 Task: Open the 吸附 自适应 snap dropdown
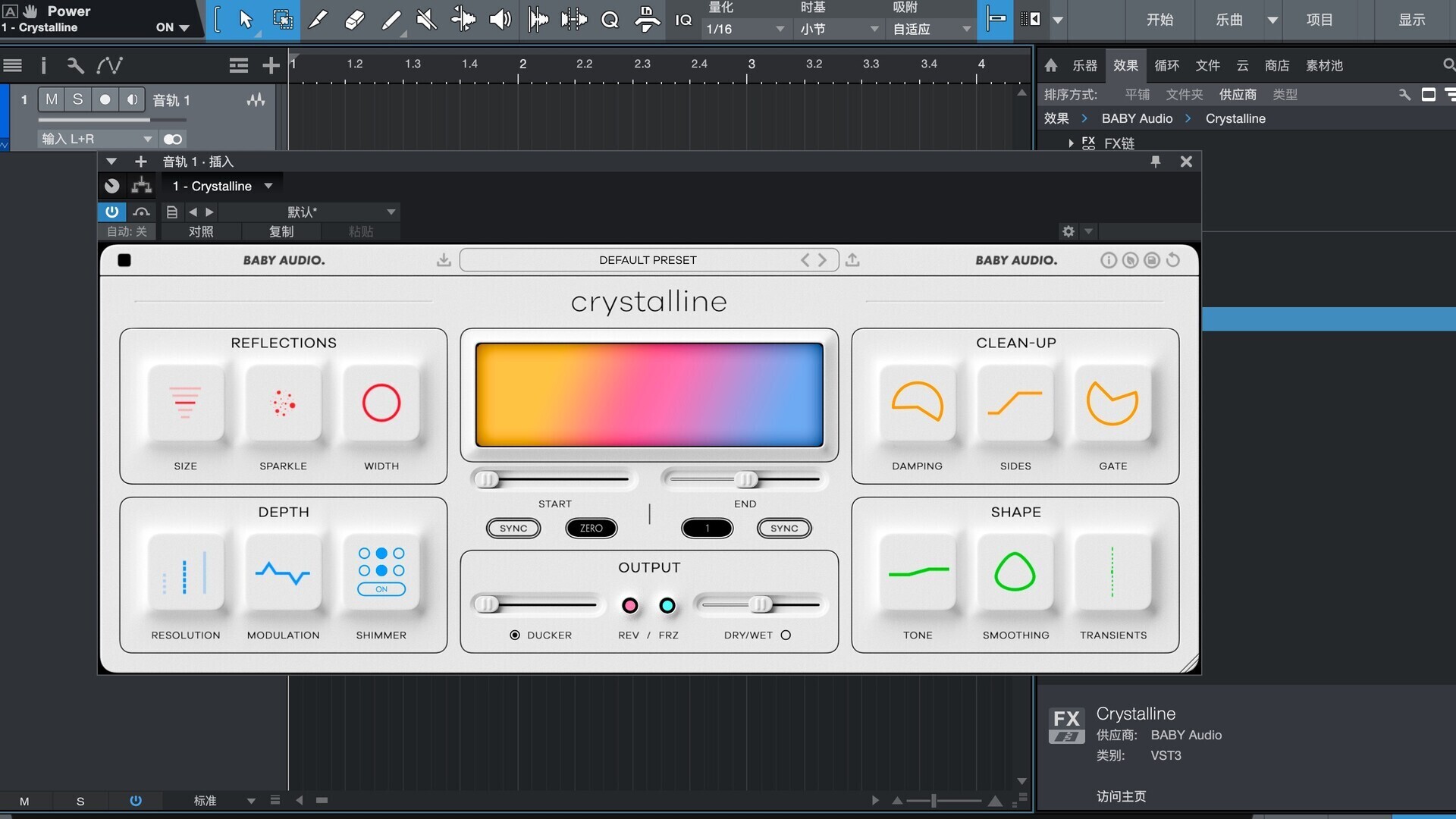pos(931,29)
